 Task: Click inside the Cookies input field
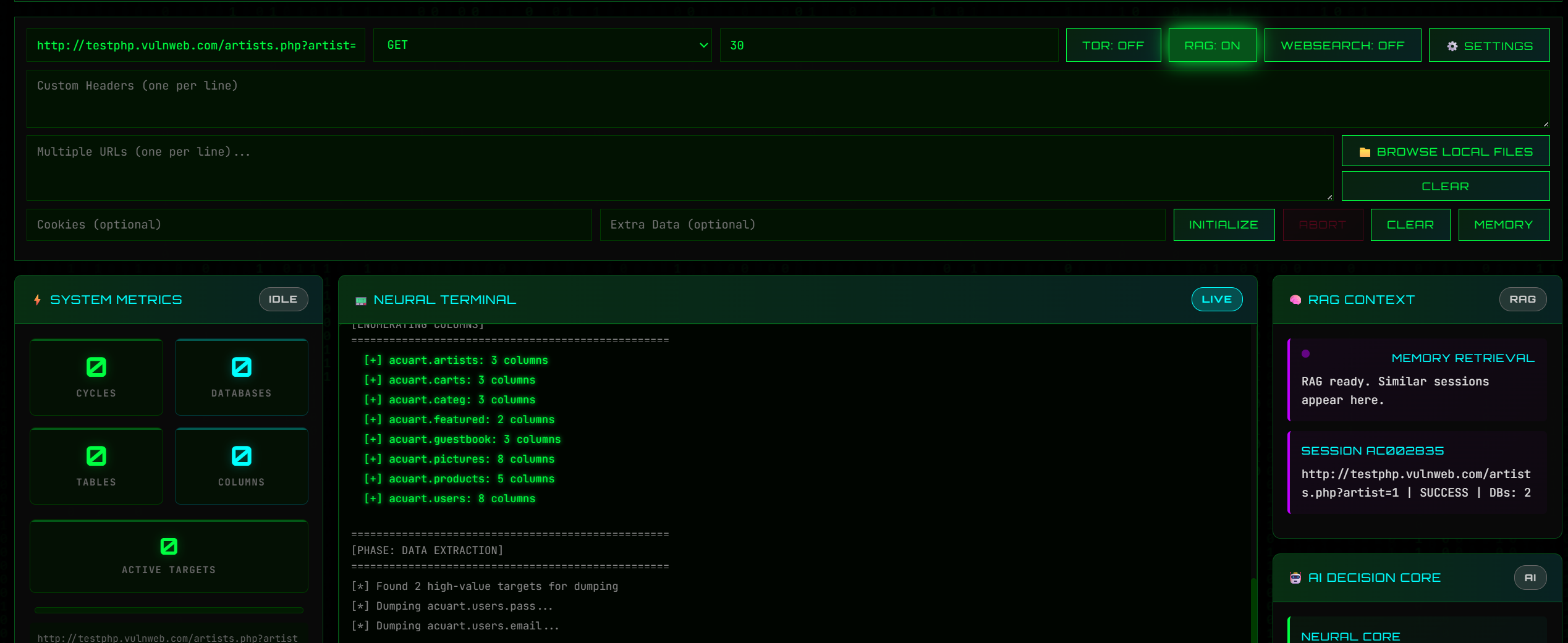pyautogui.click(x=309, y=224)
